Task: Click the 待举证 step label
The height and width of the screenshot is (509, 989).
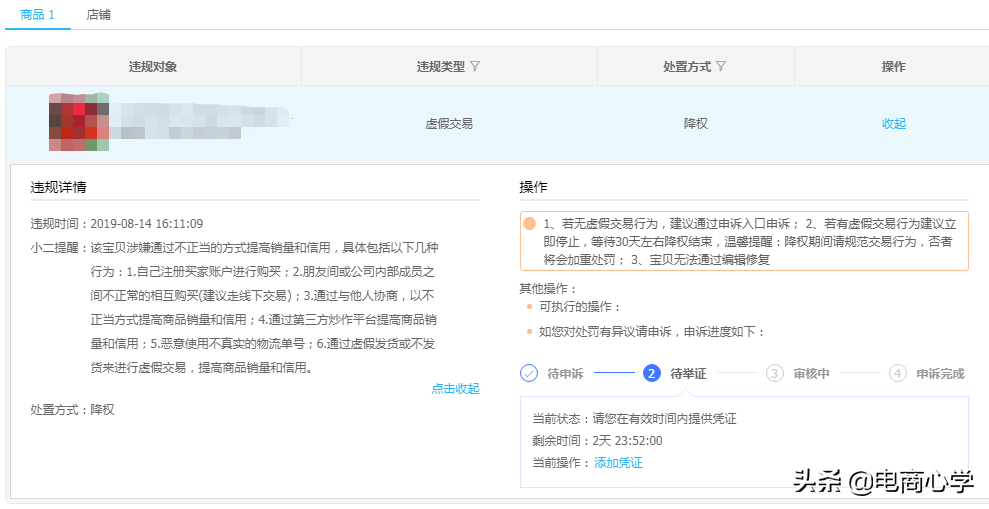Action: tap(688, 374)
